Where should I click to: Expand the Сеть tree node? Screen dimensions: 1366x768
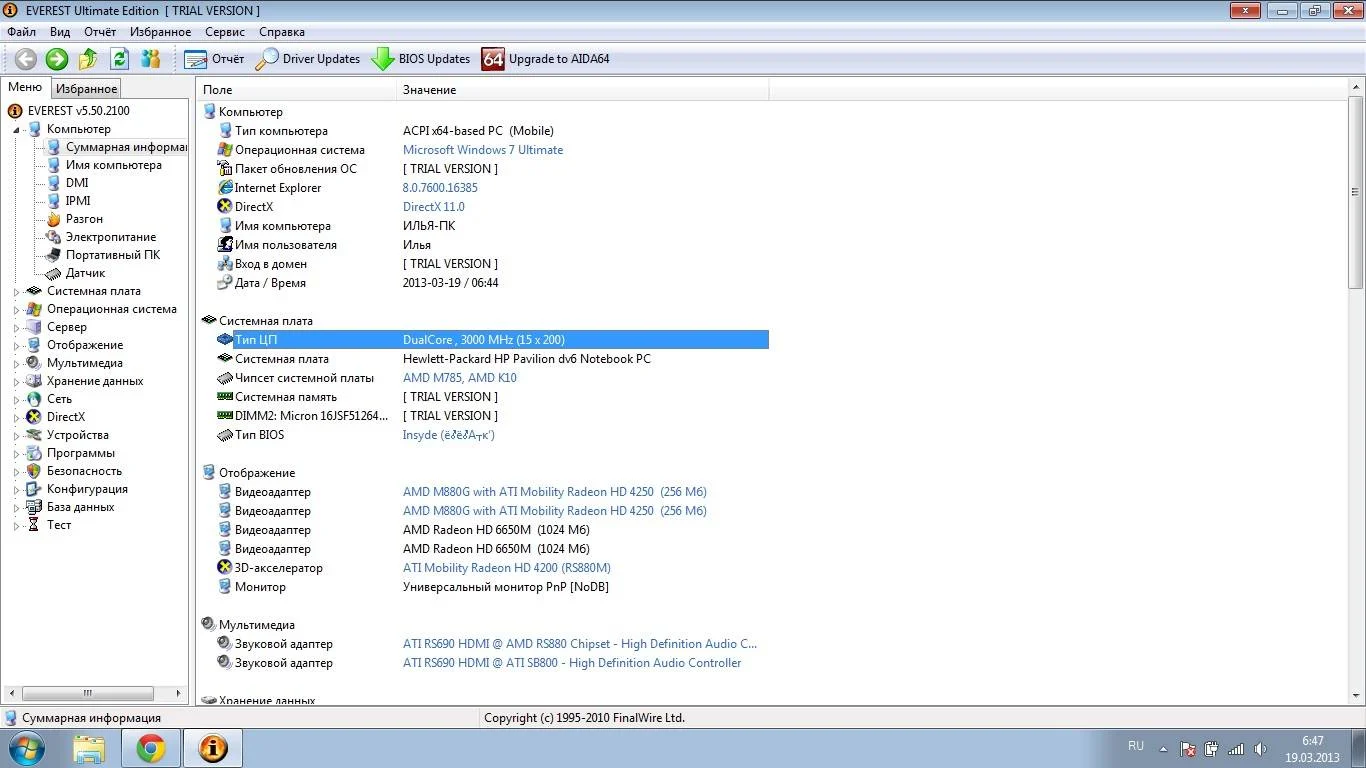coord(16,400)
